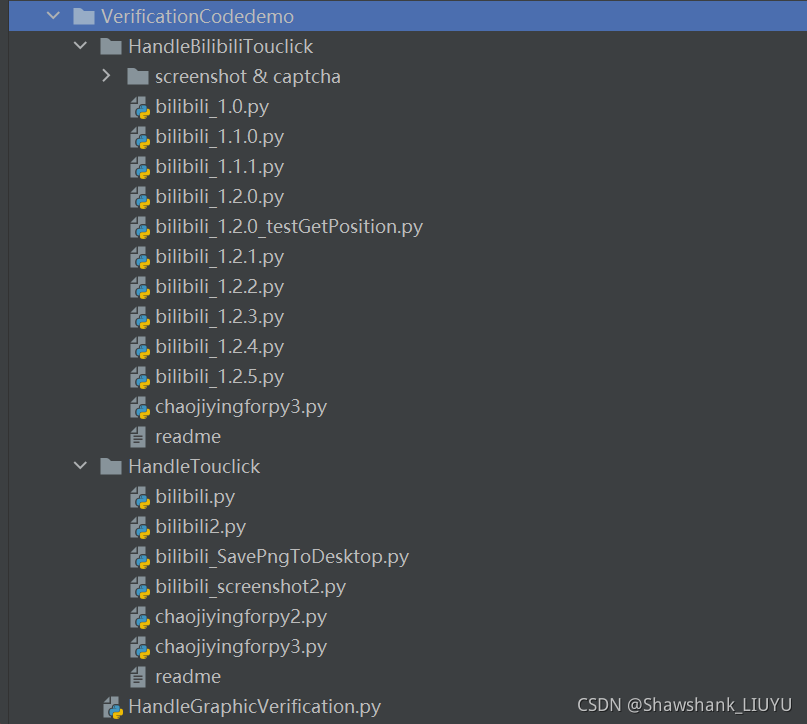Open file bilibili_1.2.4.py
The height and width of the screenshot is (724, 807).
click(x=219, y=346)
